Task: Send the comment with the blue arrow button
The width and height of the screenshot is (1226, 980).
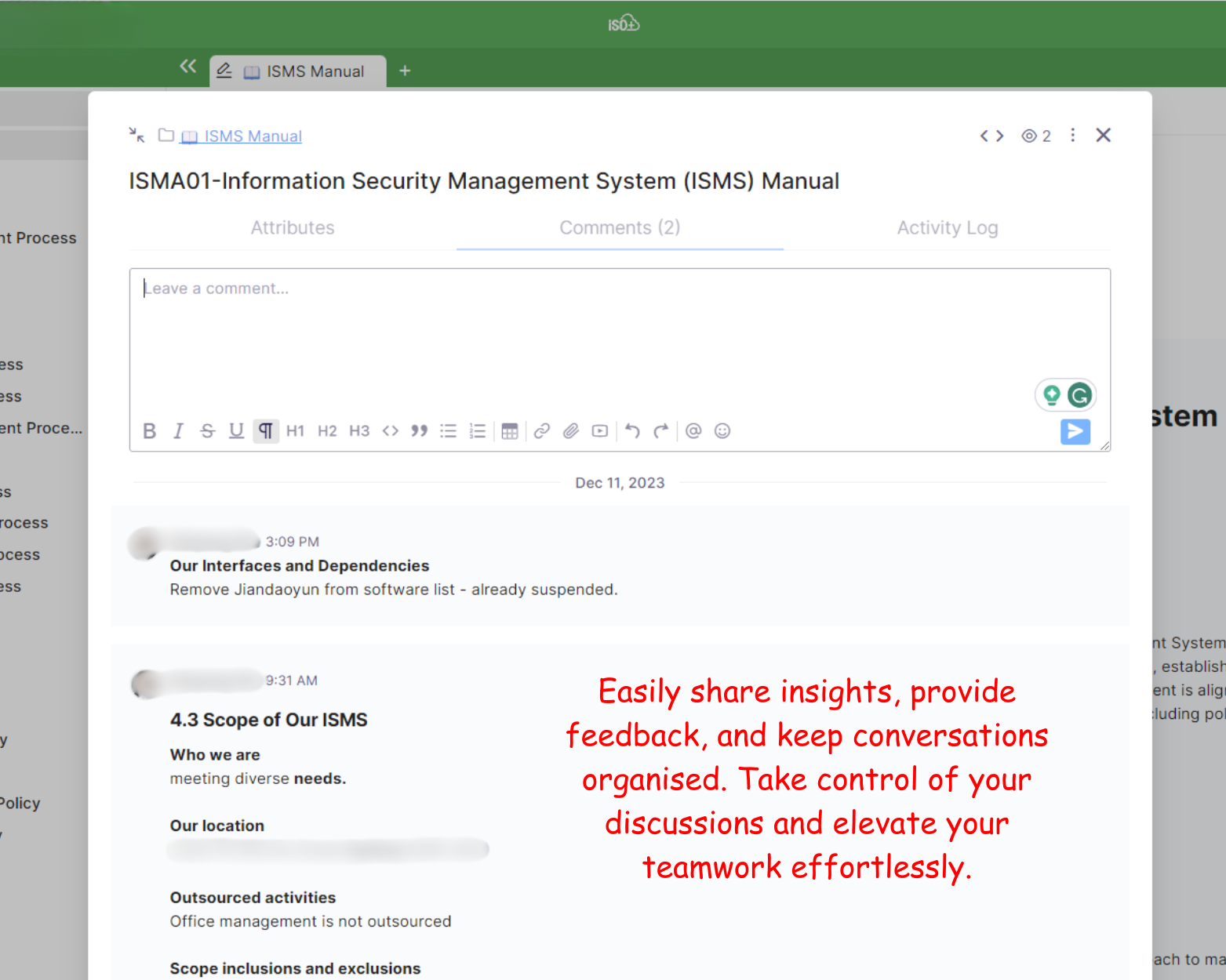Action: (x=1075, y=431)
